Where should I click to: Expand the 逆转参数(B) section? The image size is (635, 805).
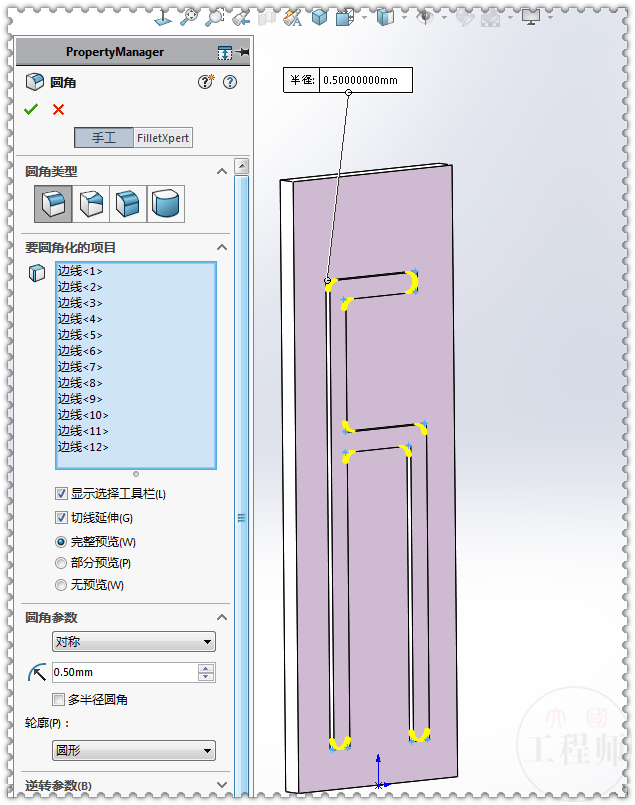tap(222, 785)
